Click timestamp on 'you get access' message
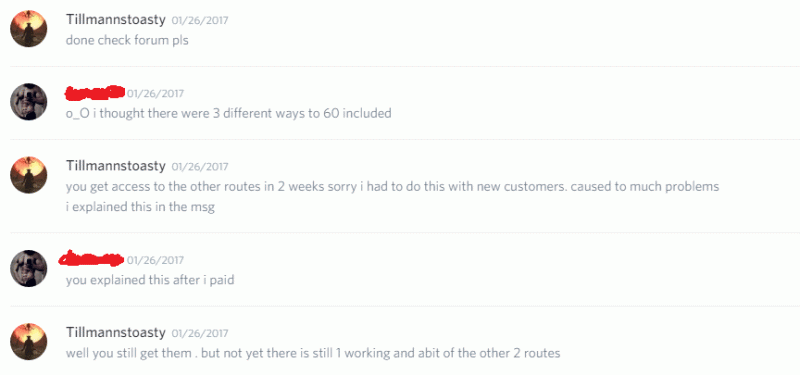 (200, 167)
